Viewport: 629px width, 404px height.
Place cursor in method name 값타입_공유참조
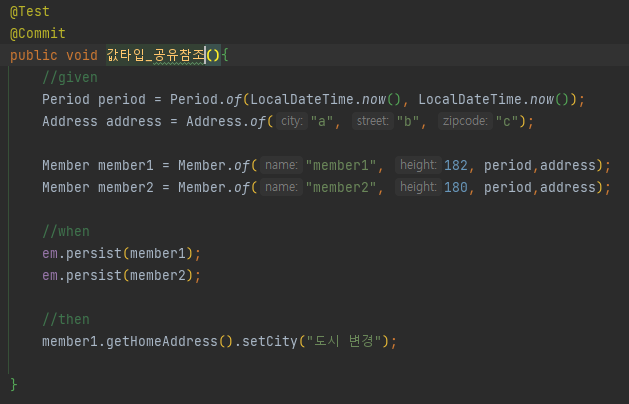click(x=156, y=55)
